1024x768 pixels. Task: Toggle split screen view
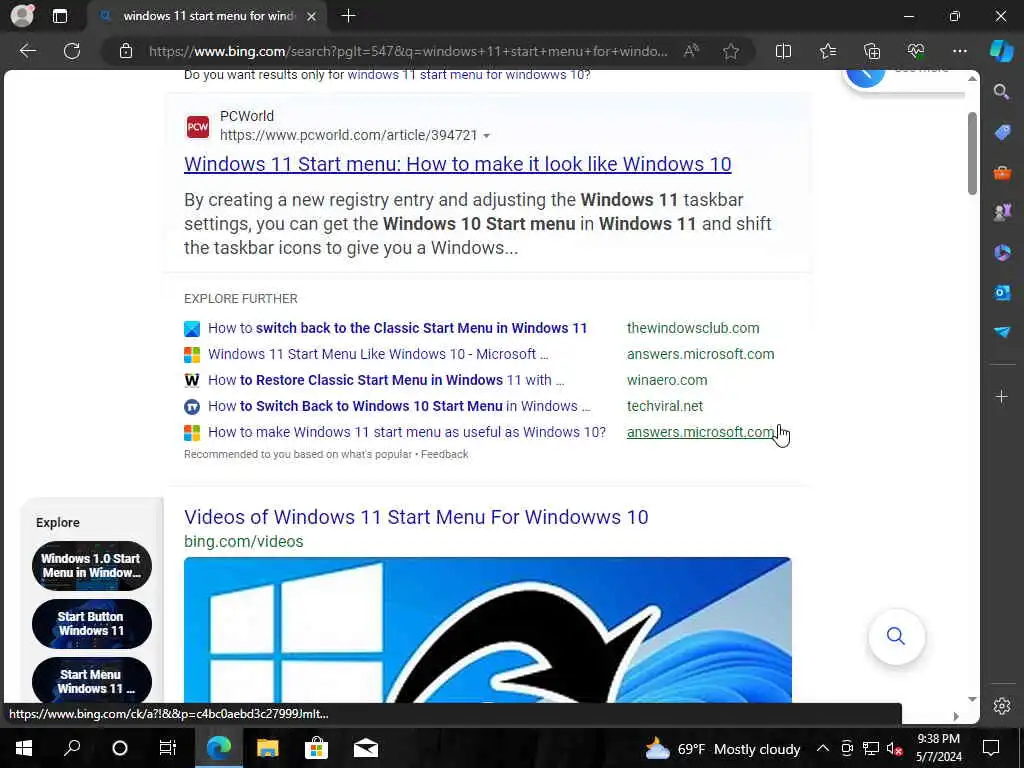(x=783, y=51)
